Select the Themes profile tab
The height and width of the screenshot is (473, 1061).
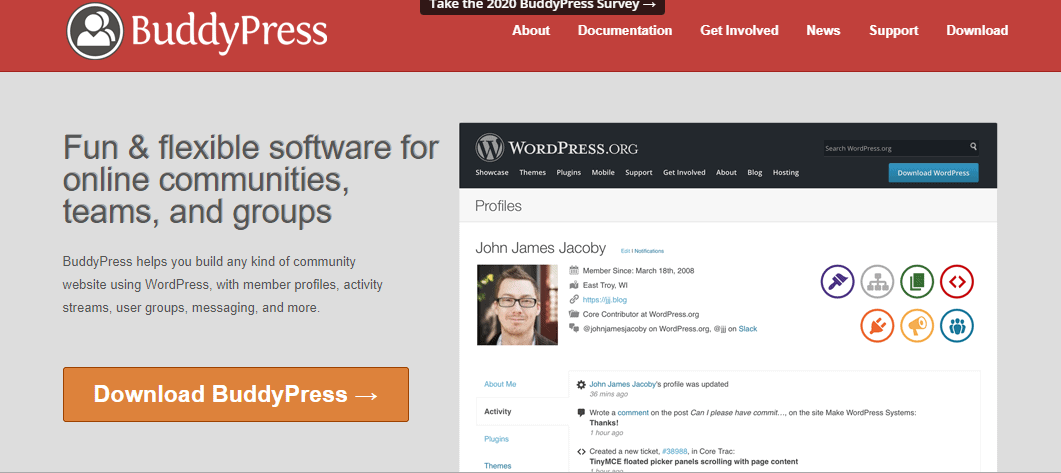coord(497,466)
